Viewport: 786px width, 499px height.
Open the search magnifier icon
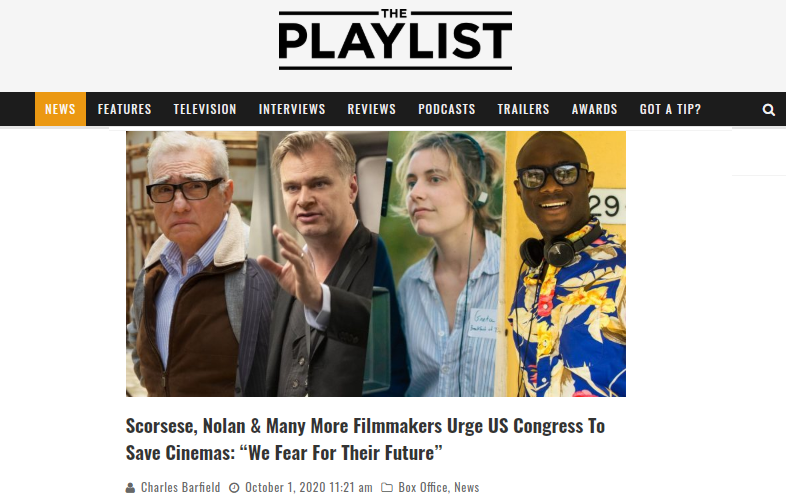click(x=768, y=109)
